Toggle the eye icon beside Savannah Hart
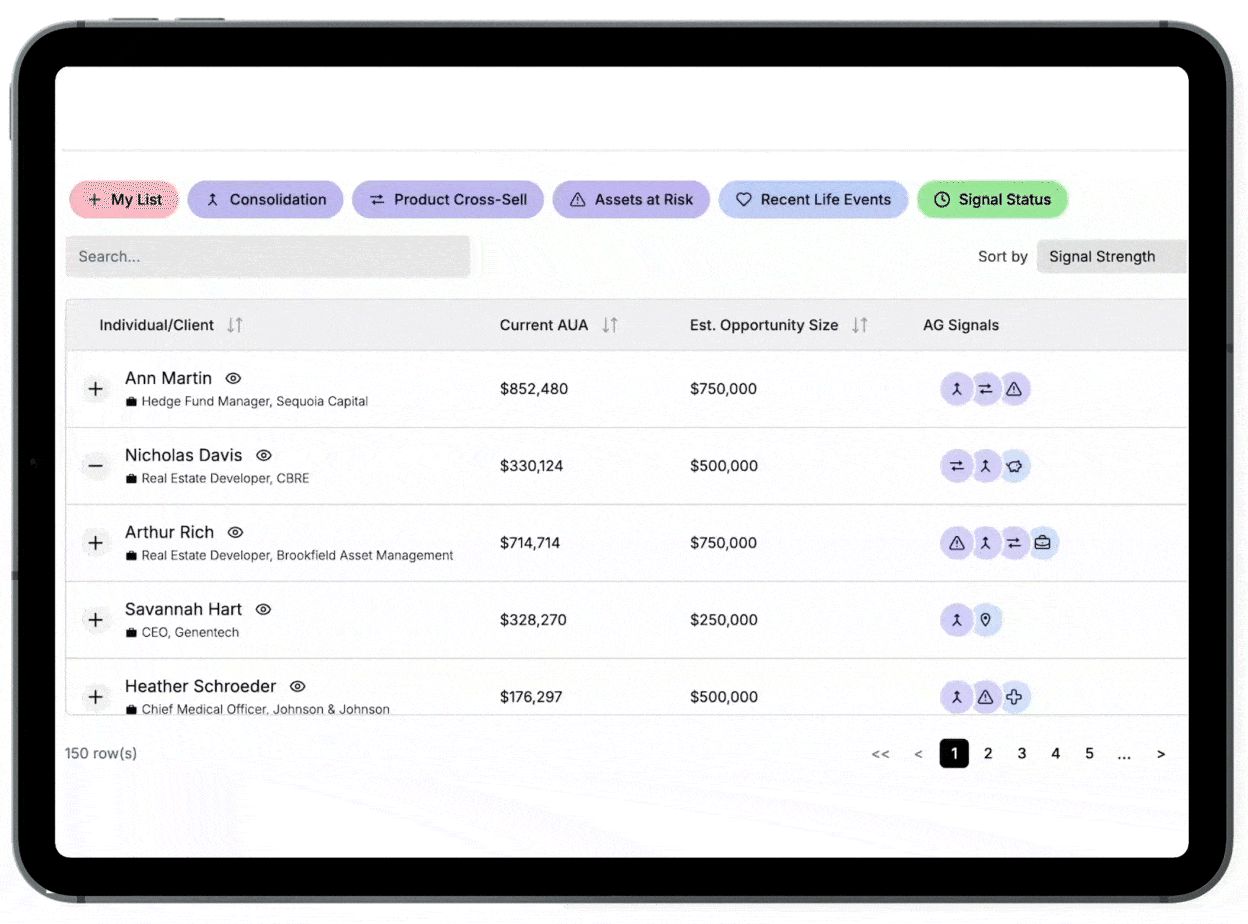This screenshot has width=1248, height=924. (263, 610)
